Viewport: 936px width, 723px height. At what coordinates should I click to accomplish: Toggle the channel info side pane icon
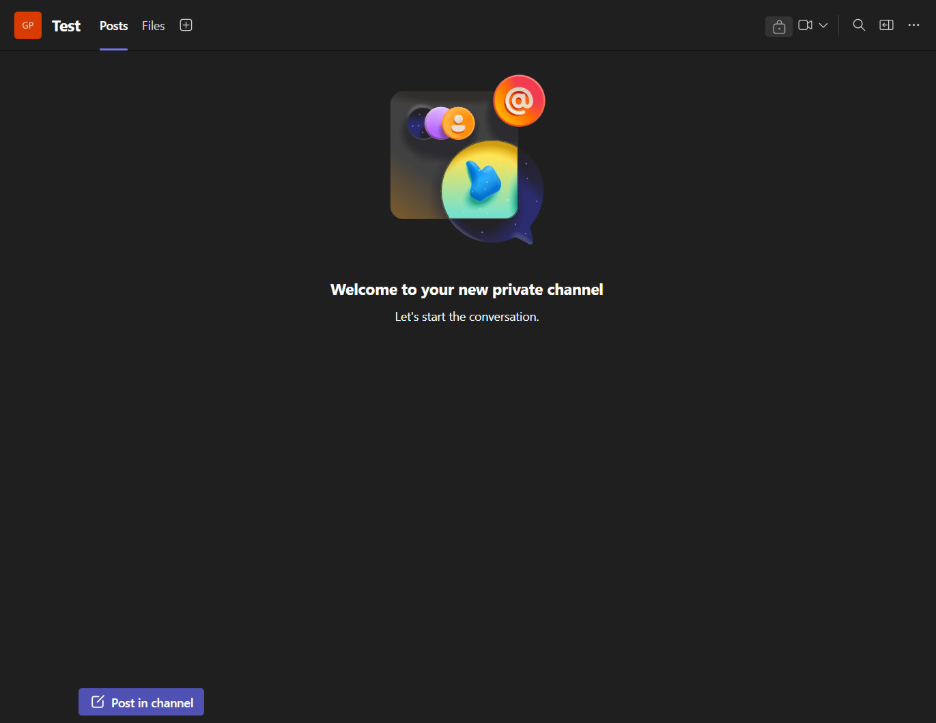click(886, 26)
